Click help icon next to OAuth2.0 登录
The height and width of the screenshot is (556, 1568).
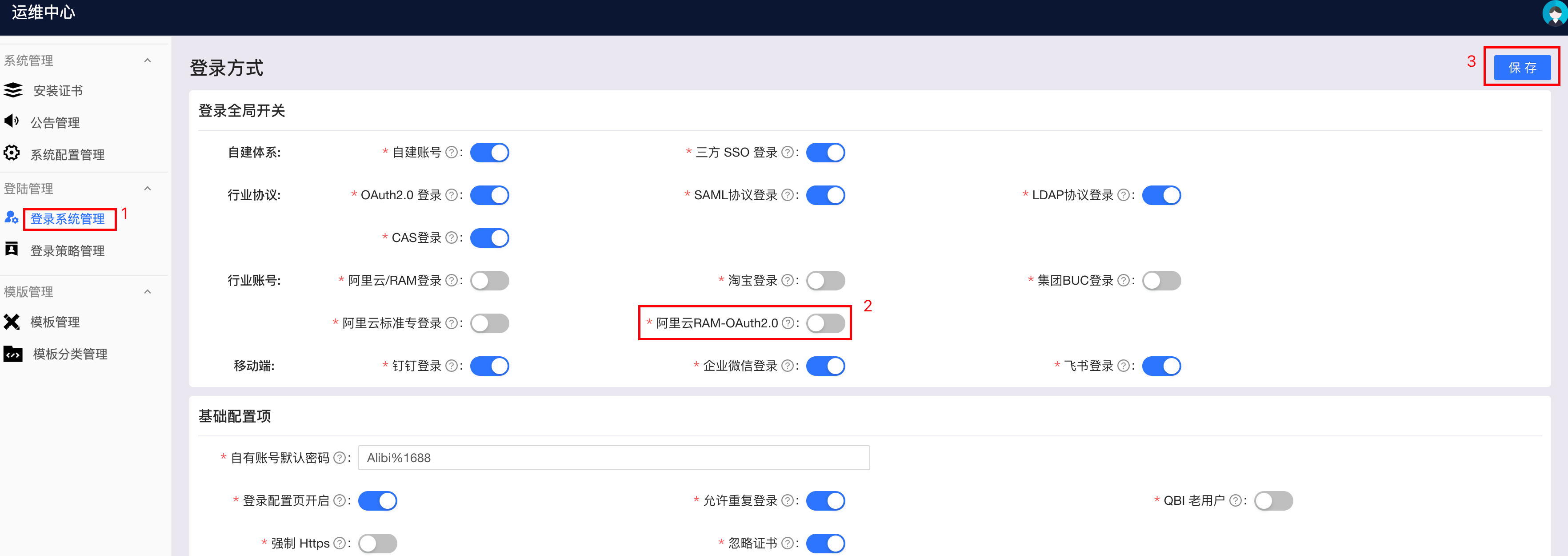click(x=452, y=195)
